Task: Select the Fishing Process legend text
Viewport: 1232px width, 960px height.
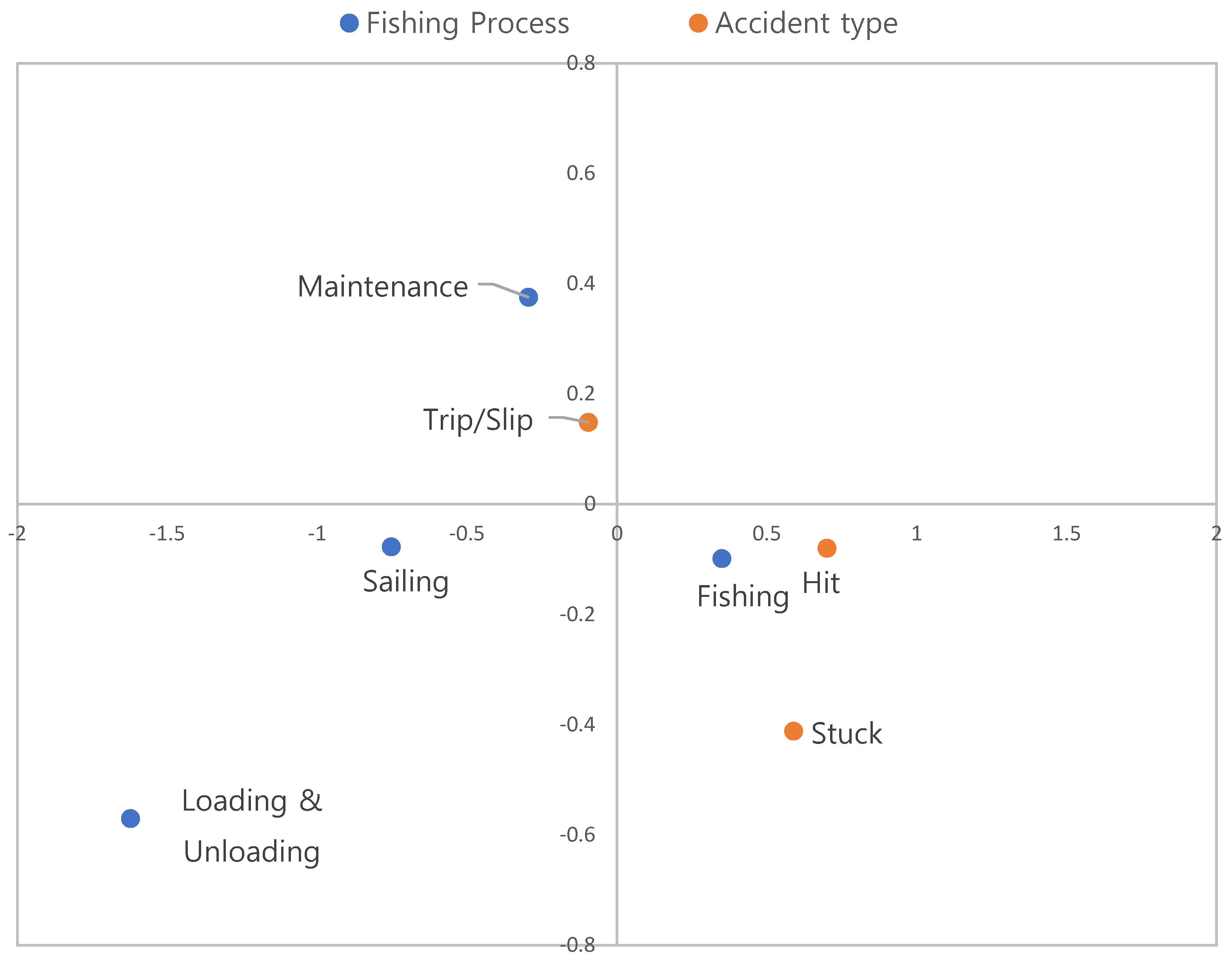Action: coord(467,23)
